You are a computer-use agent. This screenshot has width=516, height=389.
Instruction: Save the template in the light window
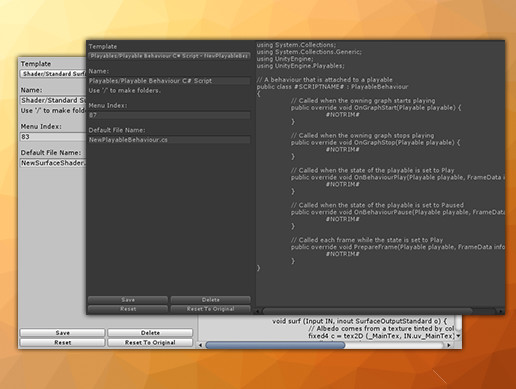click(x=63, y=333)
